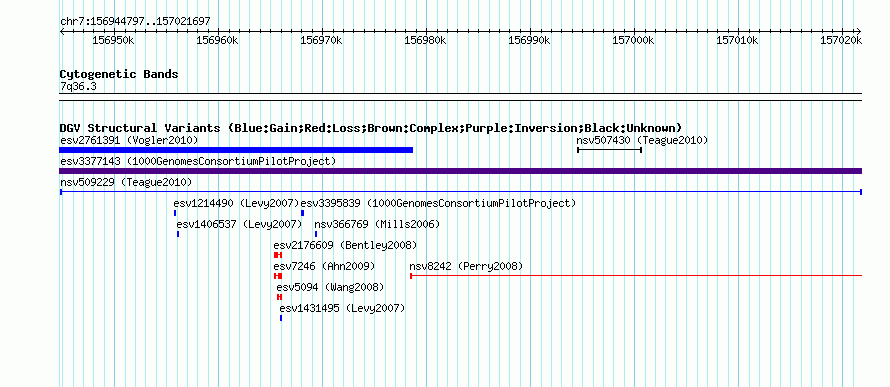Open nsv8242 (Perry2008) label
The width and height of the screenshot is (890, 387).
[466, 266]
